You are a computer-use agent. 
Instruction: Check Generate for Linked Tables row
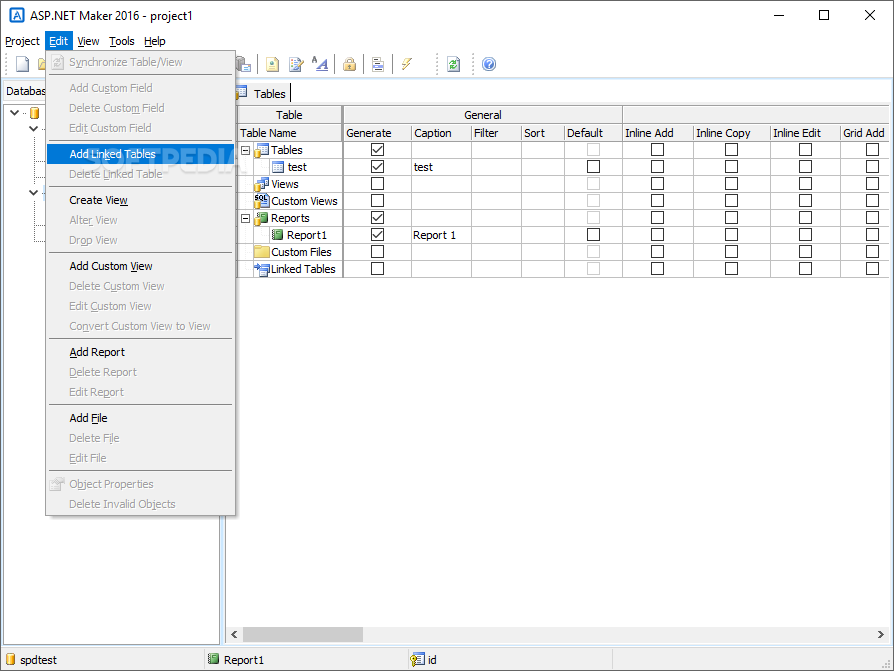[x=377, y=269]
